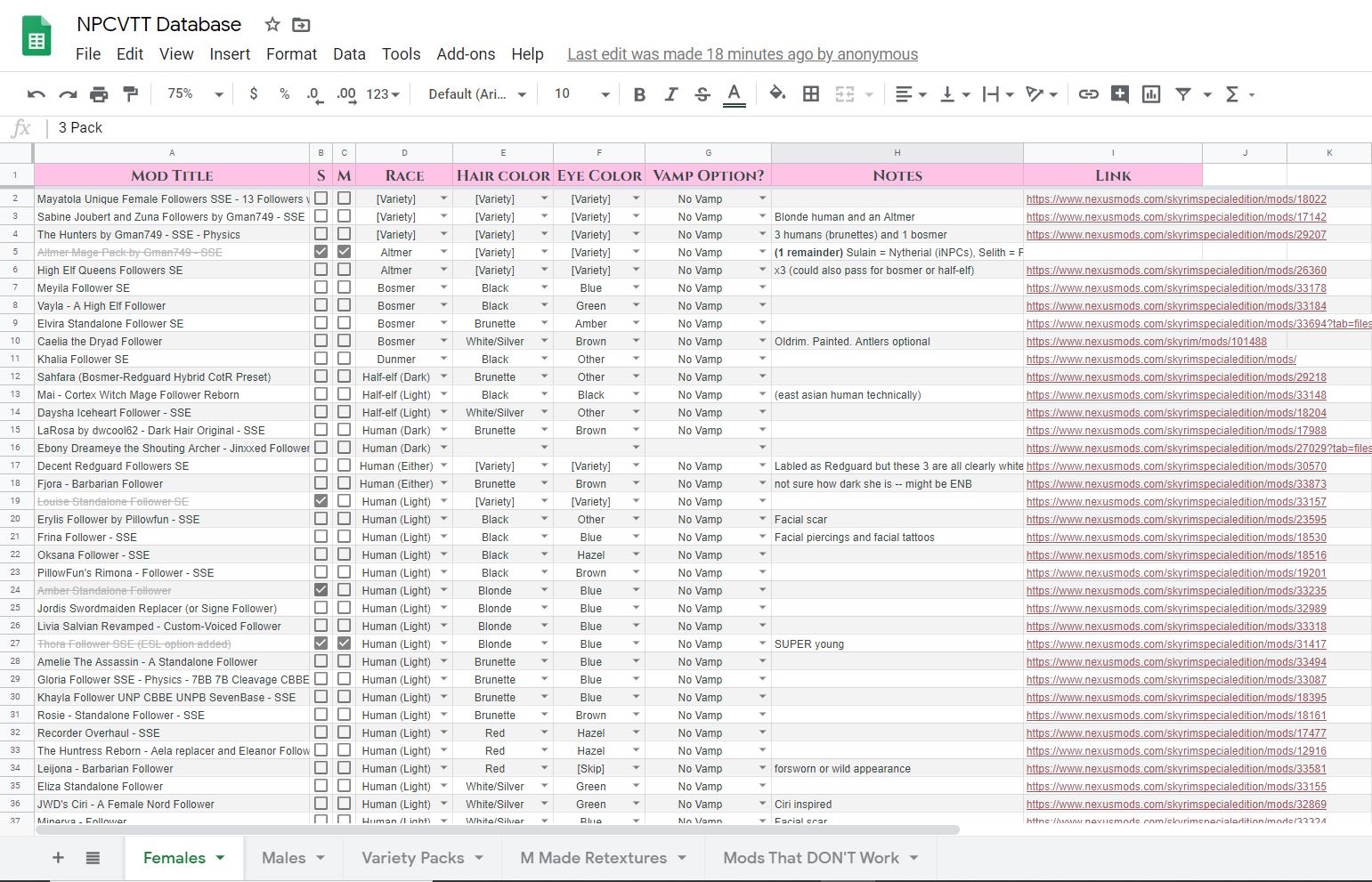Click the Print icon in toolbar
The width and height of the screenshot is (1372, 882).
tap(99, 94)
